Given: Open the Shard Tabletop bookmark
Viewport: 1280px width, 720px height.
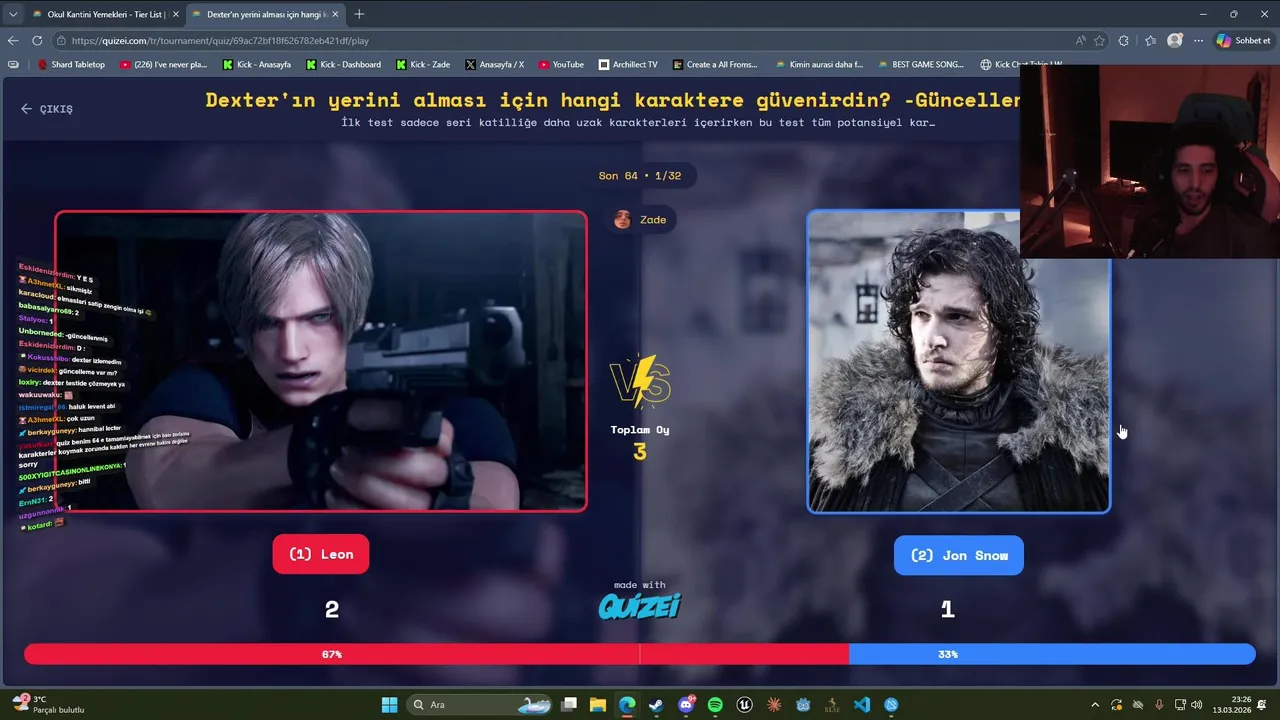Looking at the screenshot, I should tap(71, 64).
